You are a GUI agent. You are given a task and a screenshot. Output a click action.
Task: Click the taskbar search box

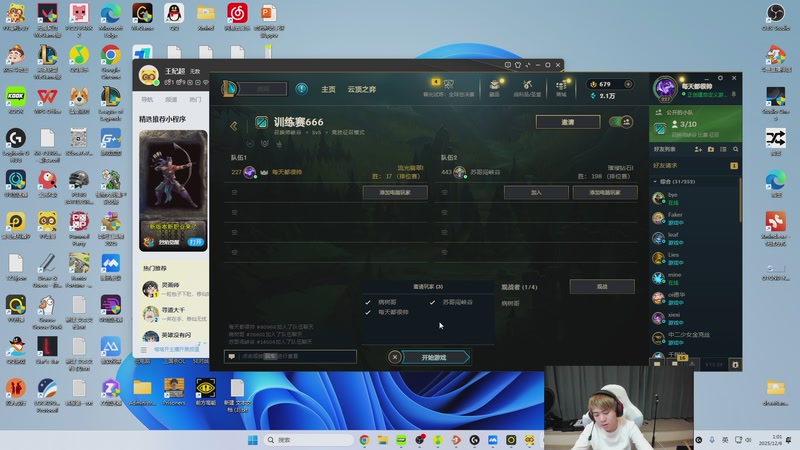(309, 440)
